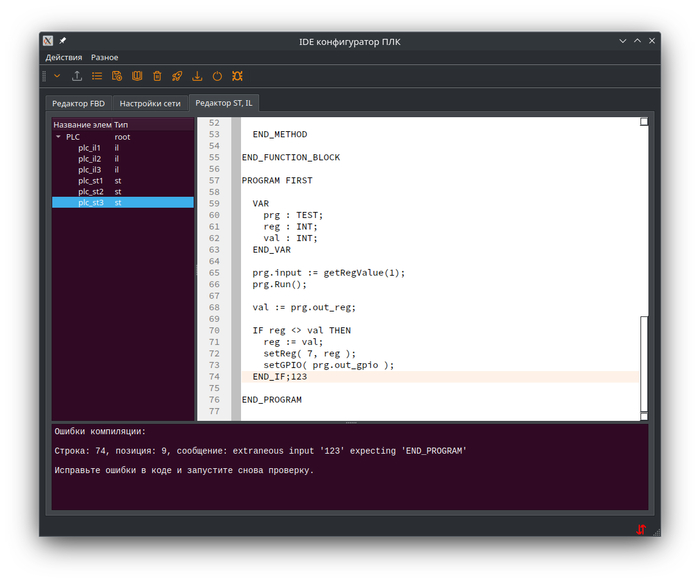Click the END_METHOD code line
The width and height of the screenshot is (700, 583).
click(280, 134)
